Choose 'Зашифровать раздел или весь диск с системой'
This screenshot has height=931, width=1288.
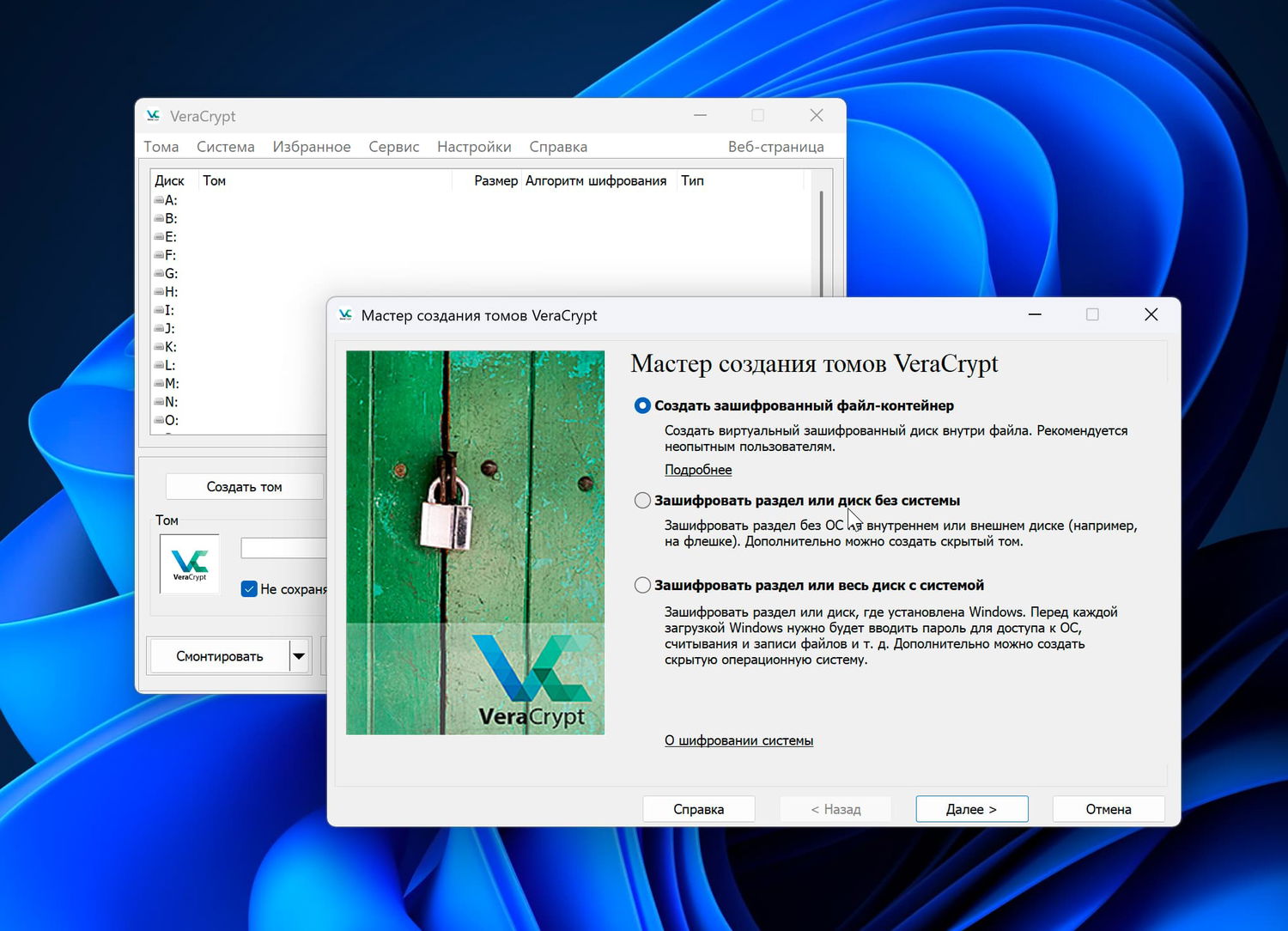(x=642, y=586)
